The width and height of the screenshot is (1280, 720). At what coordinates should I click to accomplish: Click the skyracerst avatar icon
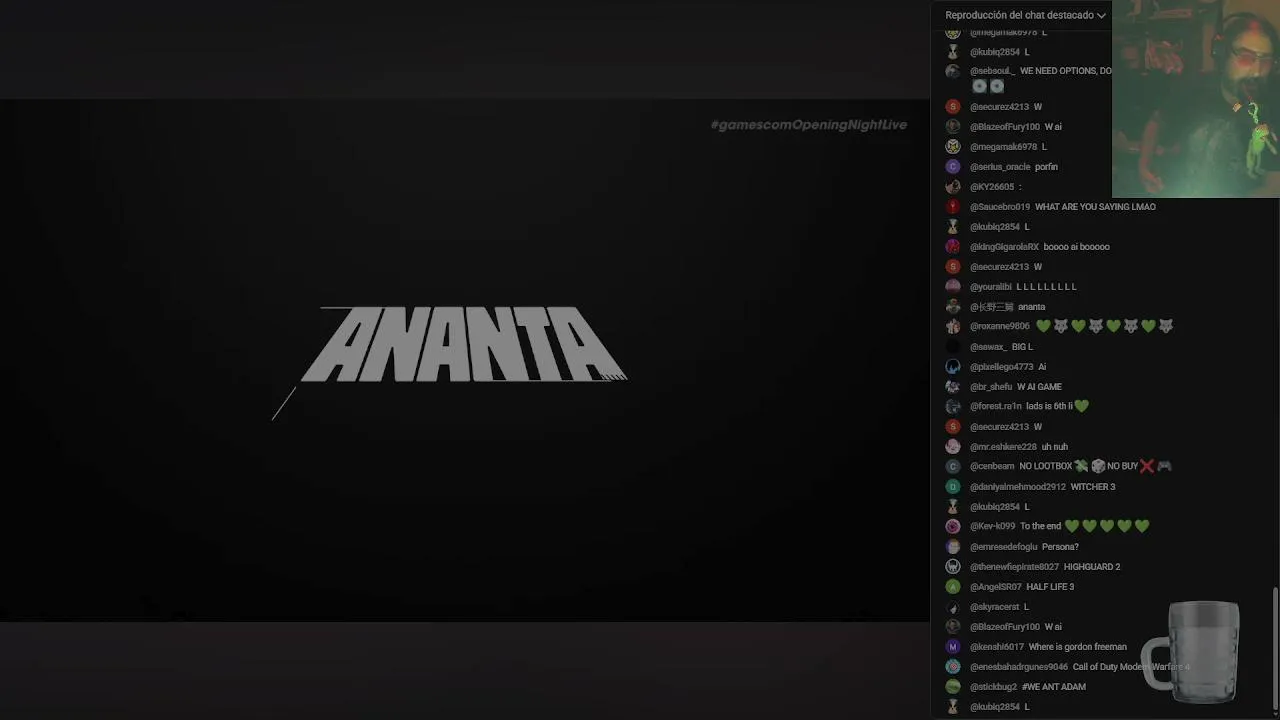click(x=953, y=607)
